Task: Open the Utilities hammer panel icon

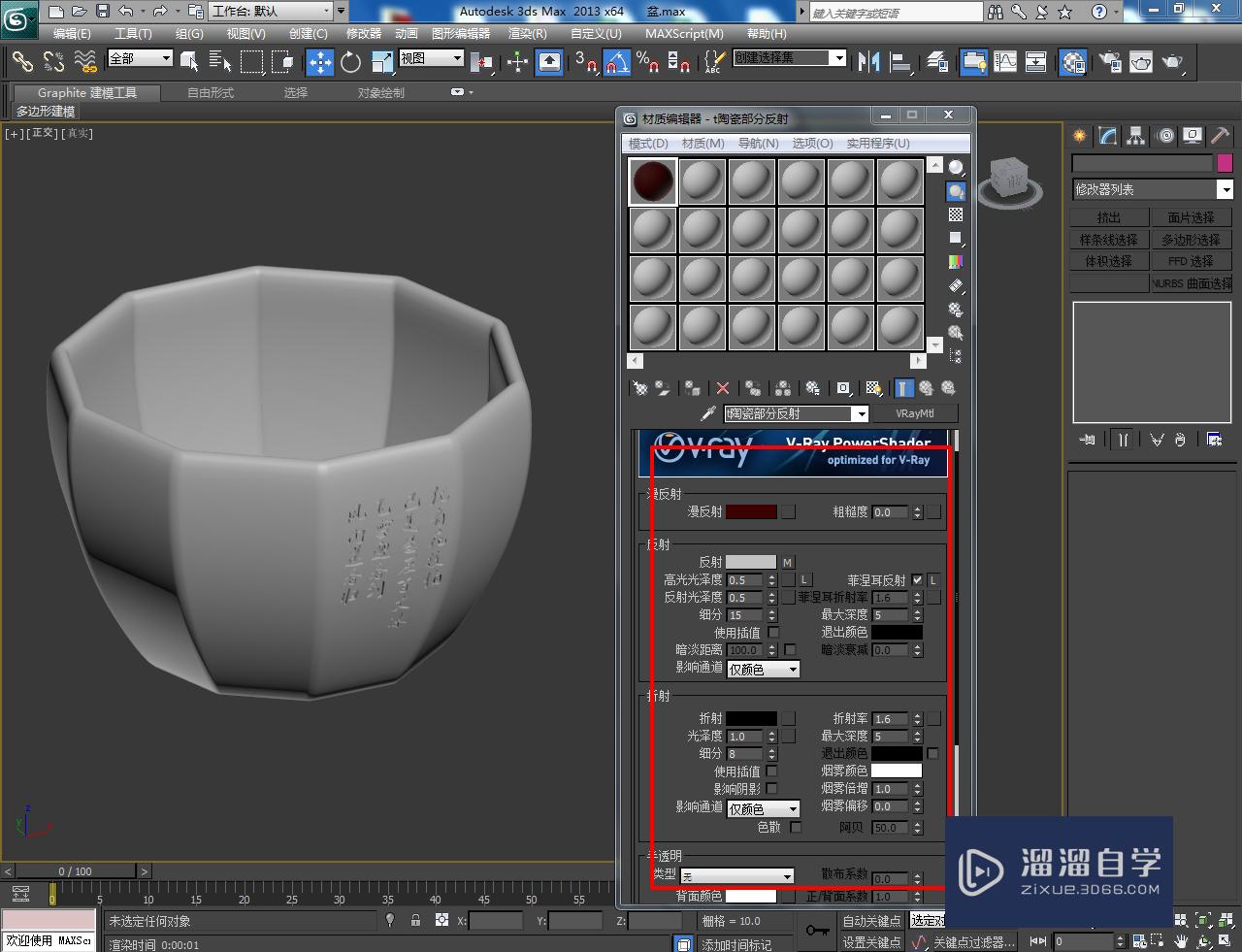Action: (x=1221, y=137)
